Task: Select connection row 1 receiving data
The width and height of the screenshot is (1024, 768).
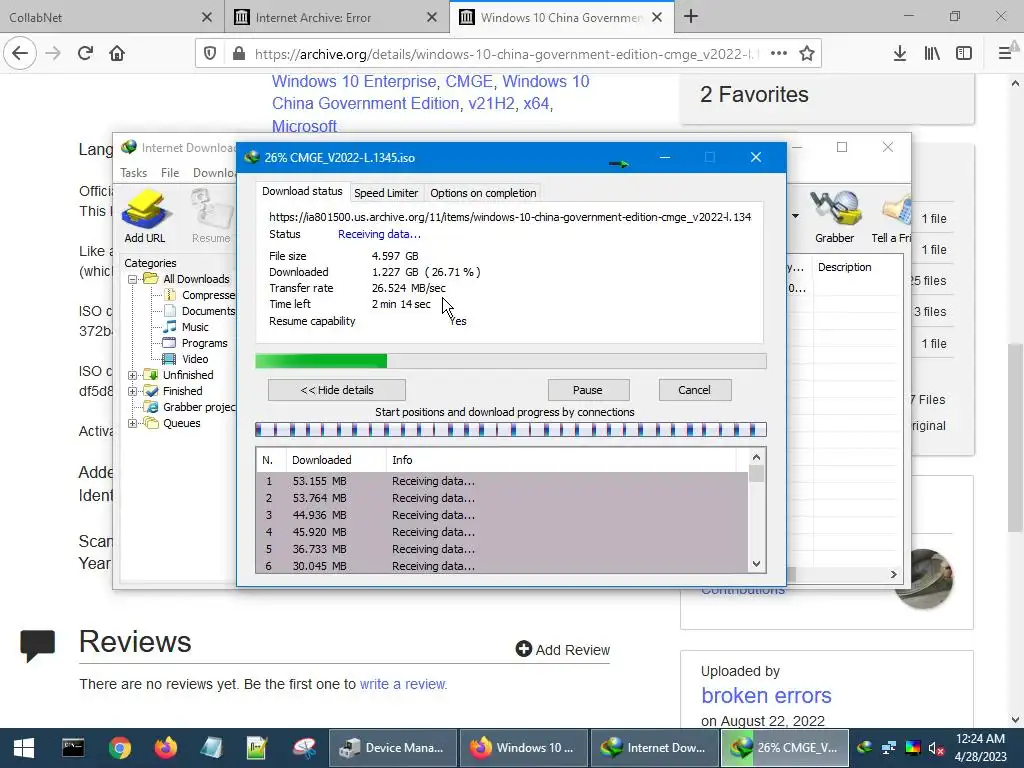Action: pos(502,481)
